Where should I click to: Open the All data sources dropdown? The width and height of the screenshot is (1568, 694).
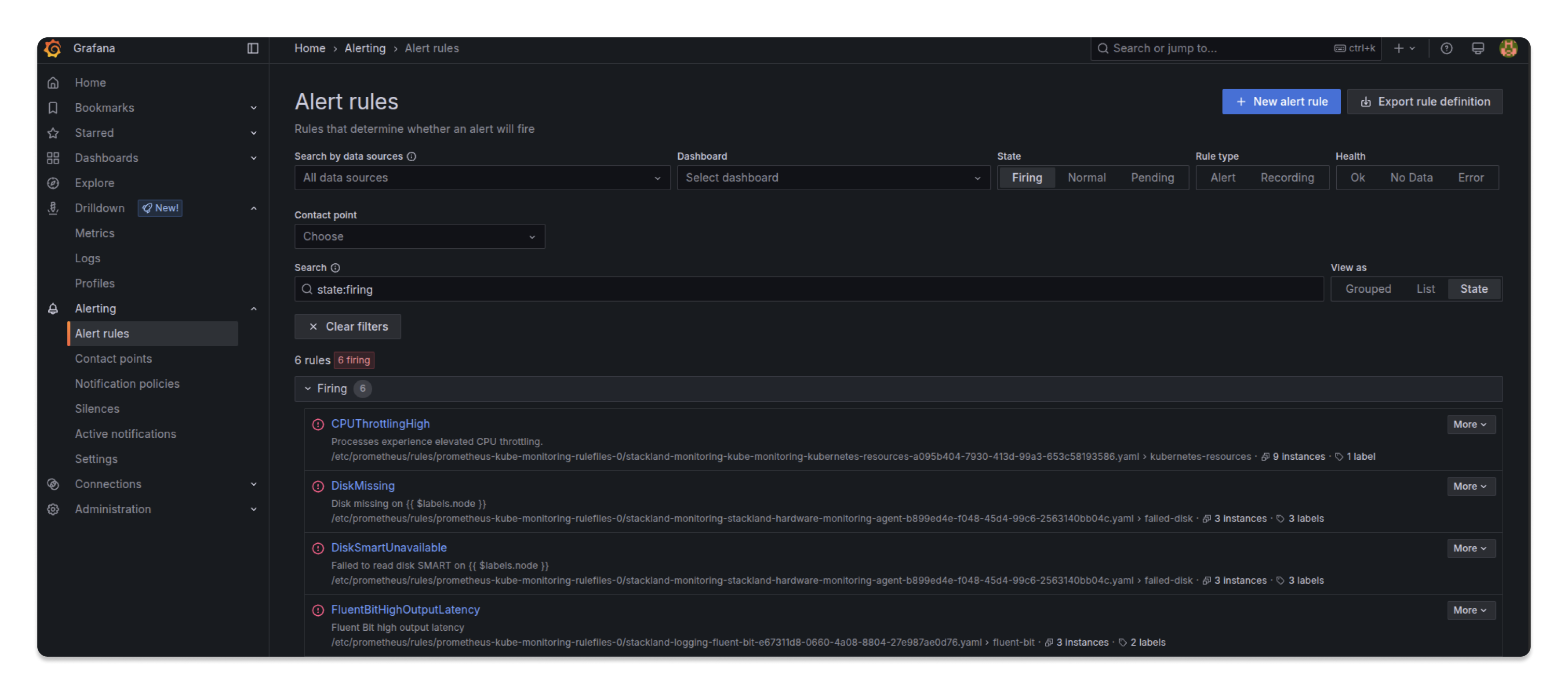click(x=482, y=178)
